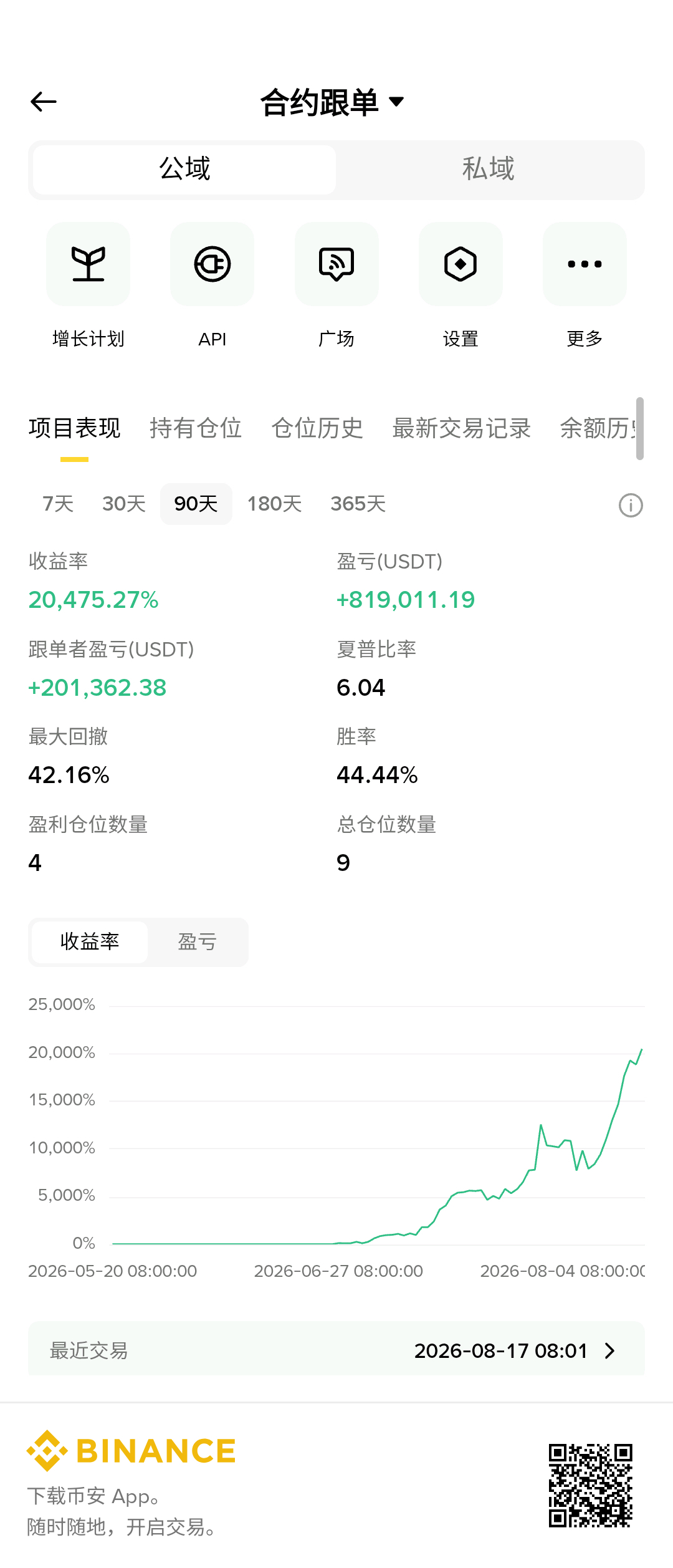Select the 持有仓位 tab
Screen dimensions: 673x1568
[196, 428]
